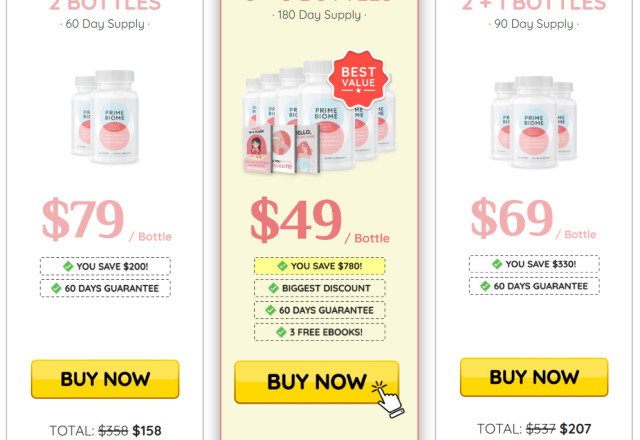Click the pointing hand cursor icon
640x440 pixels.
click(x=388, y=400)
